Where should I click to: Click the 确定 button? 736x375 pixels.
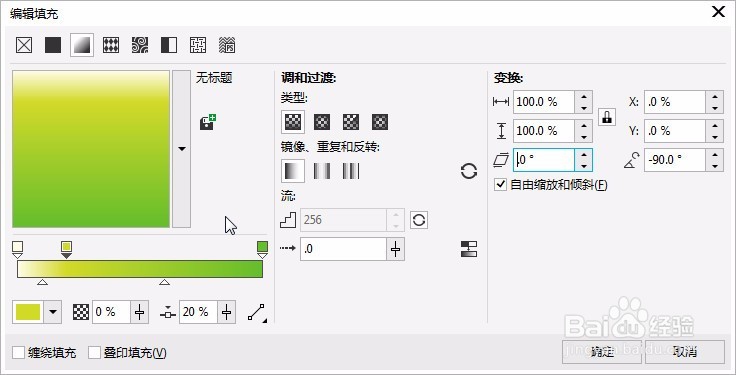602,352
